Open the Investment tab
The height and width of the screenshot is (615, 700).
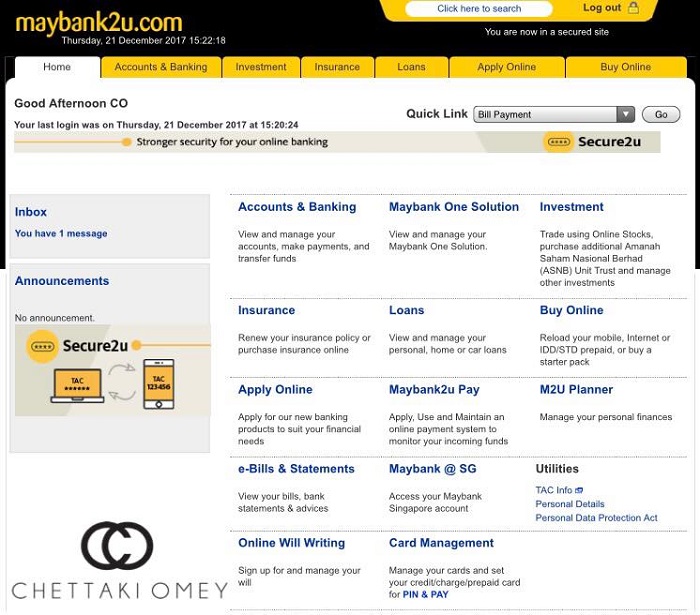[261, 67]
